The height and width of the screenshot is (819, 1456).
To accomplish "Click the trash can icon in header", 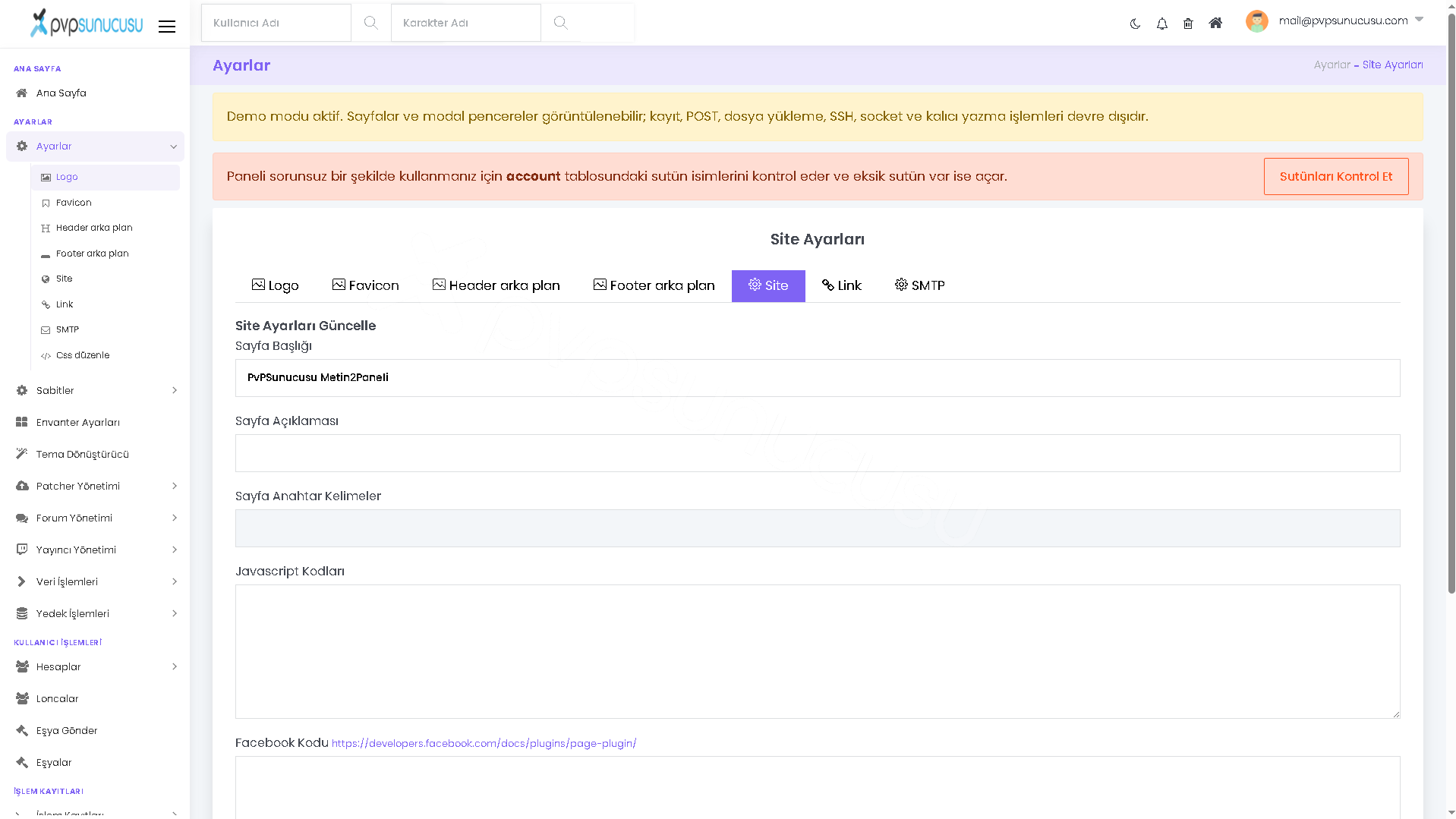I will 1188,24.
